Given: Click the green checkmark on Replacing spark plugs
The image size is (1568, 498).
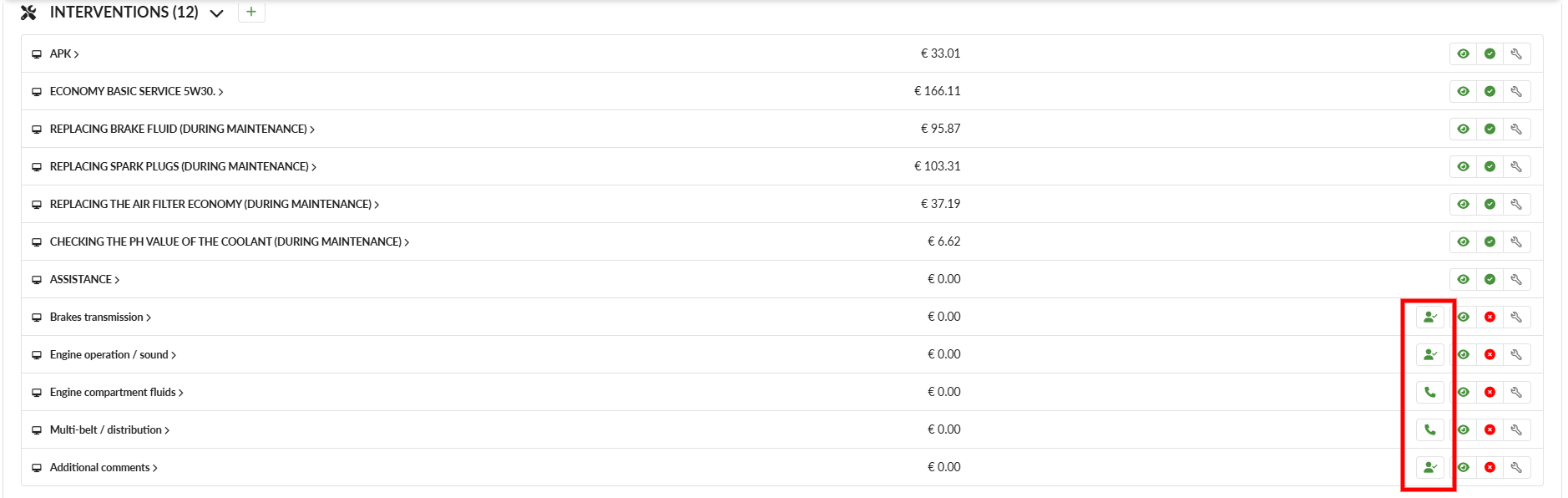Looking at the screenshot, I should tap(1490, 166).
